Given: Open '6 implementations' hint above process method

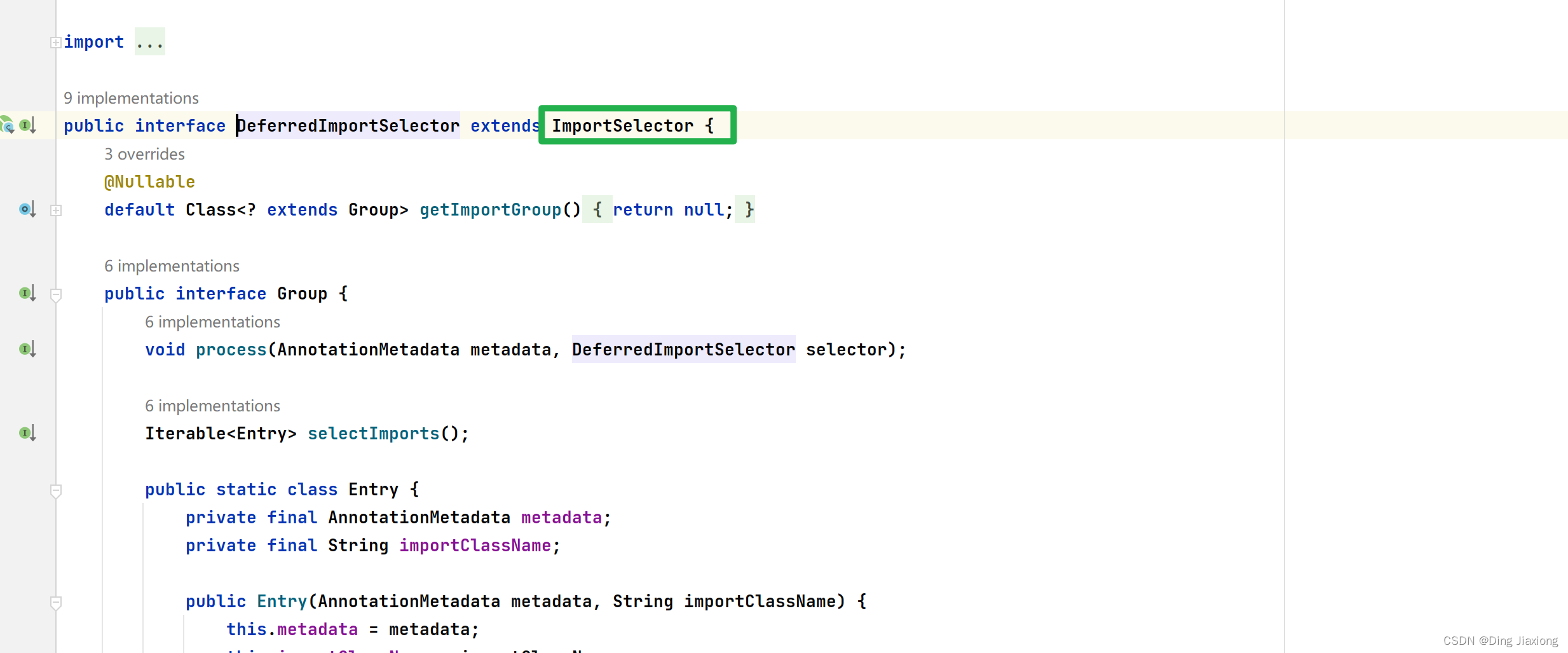Looking at the screenshot, I should tap(212, 322).
